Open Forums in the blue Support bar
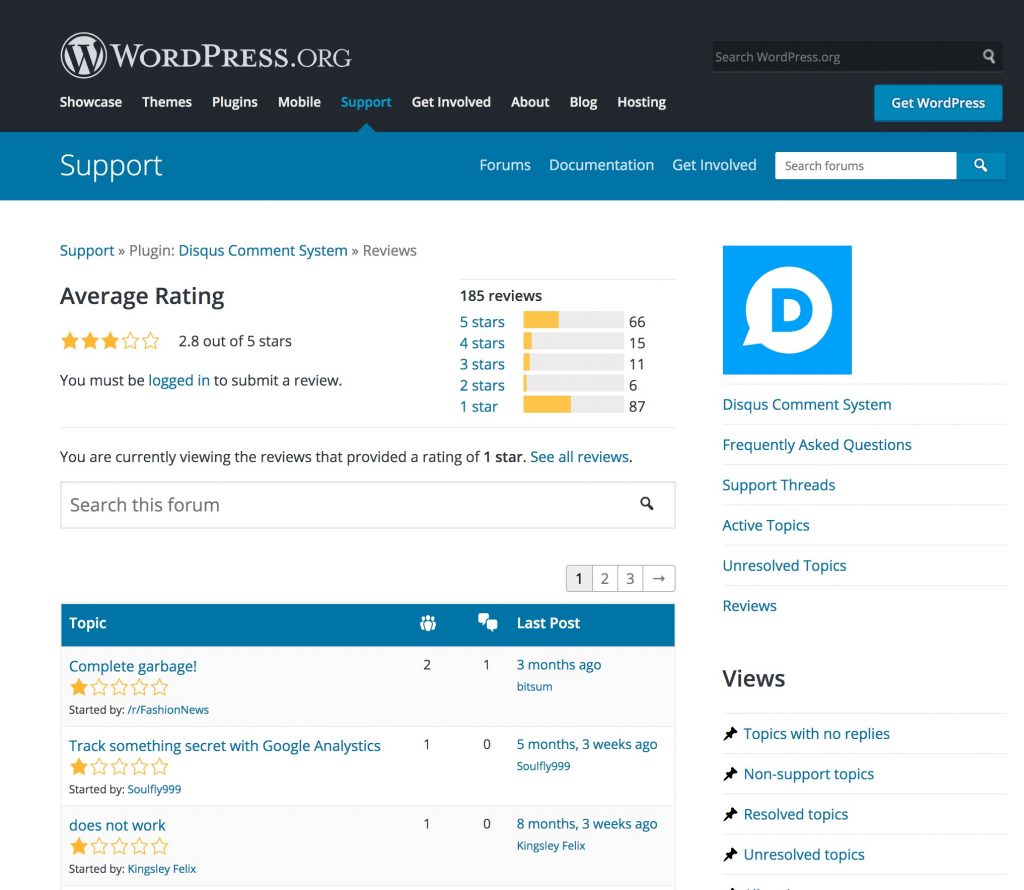The width and height of the screenshot is (1024, 890). tap(505, 165)
